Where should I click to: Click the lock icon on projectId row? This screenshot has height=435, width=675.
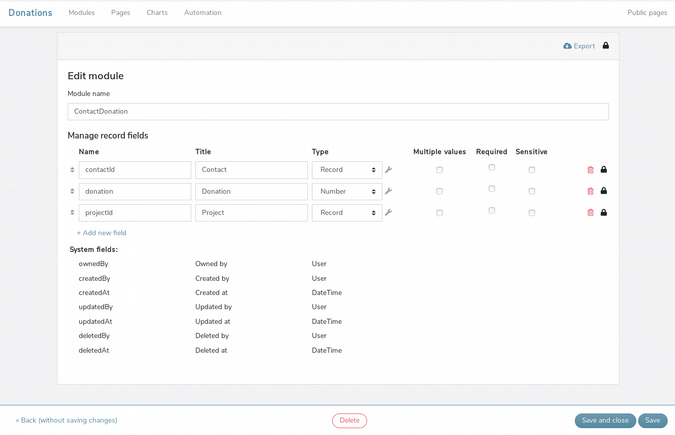pyautogui.click(x=604, y=213)
